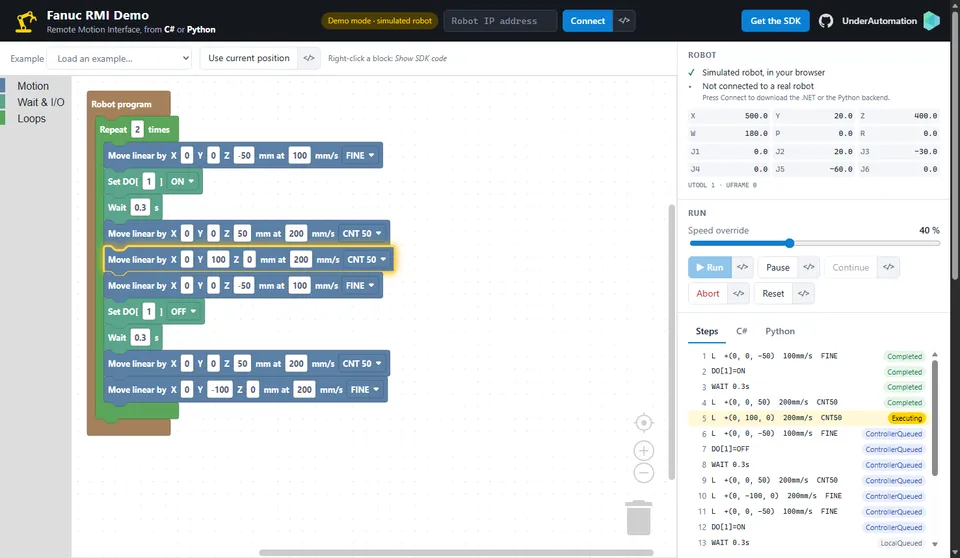Open the UnderAutomation link
Viewport: 960px width, 558px height.
[879, 21]
